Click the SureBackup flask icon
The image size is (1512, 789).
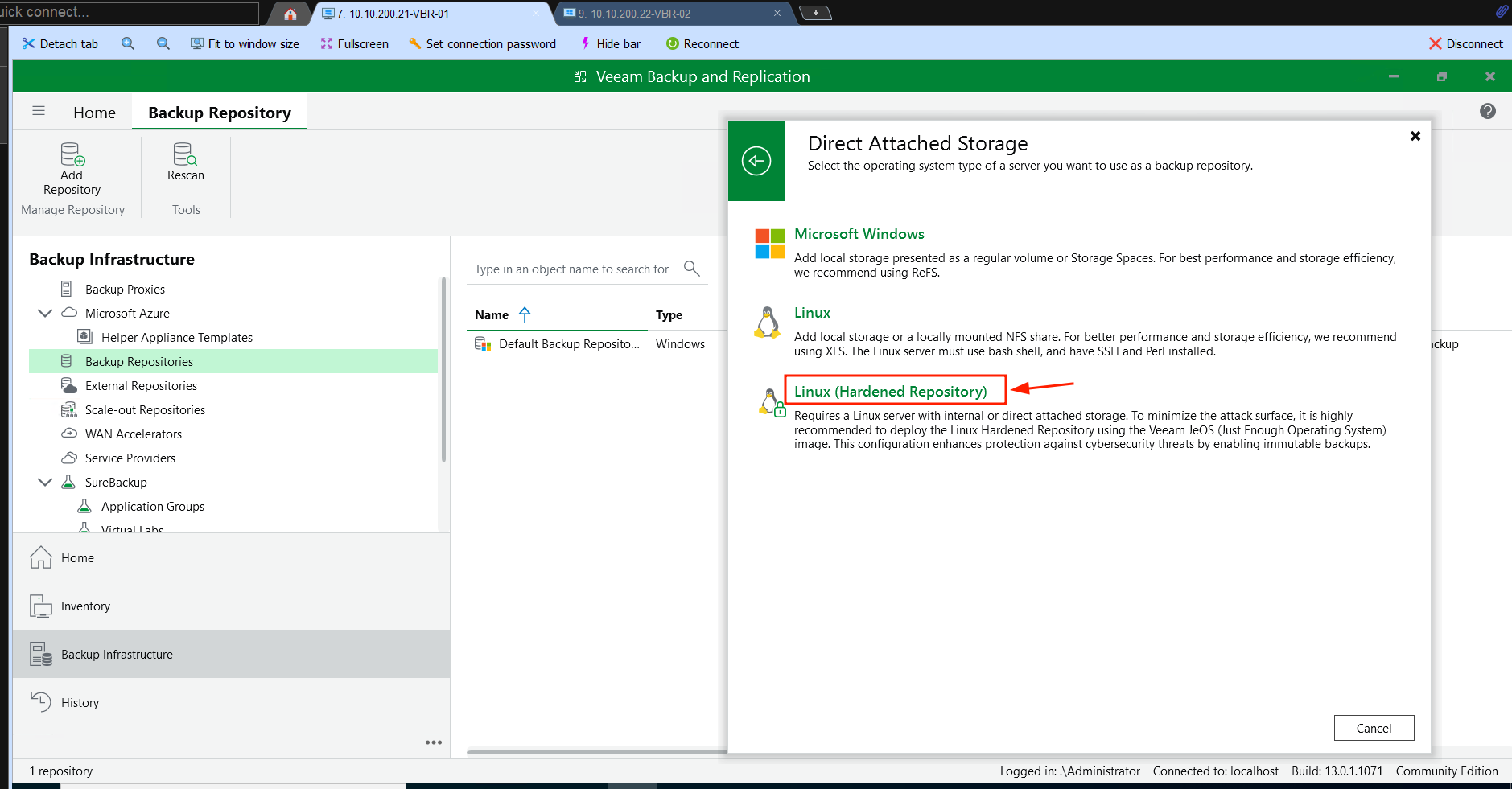pyautogui.click(x=68, y=482)
